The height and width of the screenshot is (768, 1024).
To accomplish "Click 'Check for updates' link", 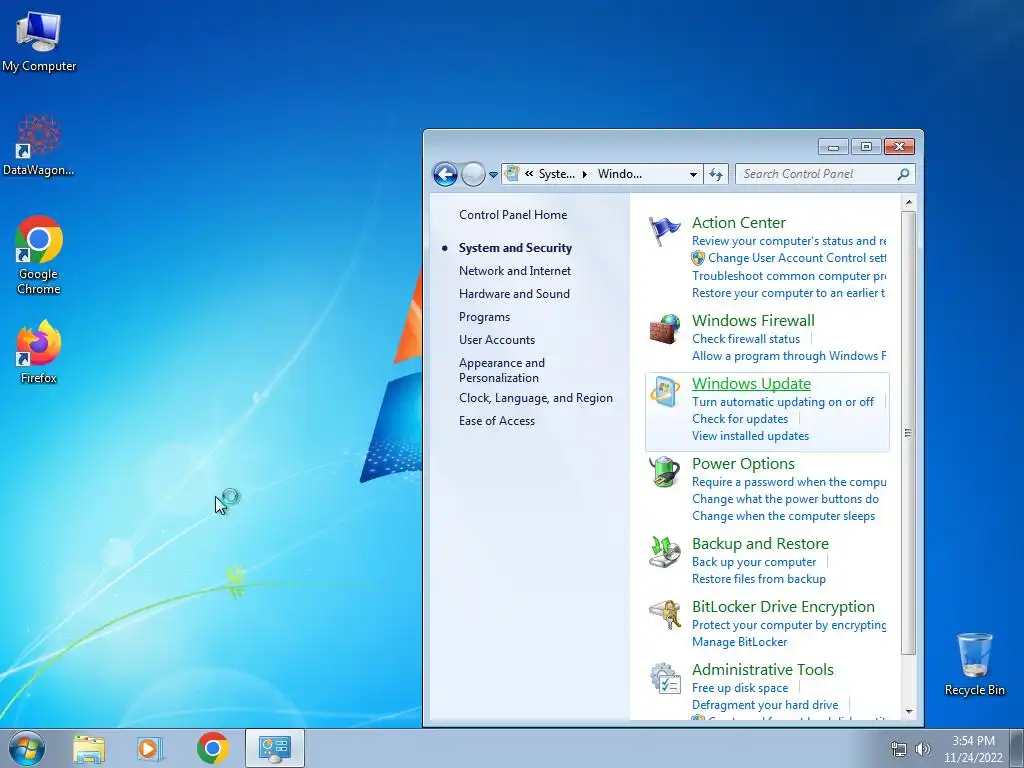I will click(x=740, y=419).
